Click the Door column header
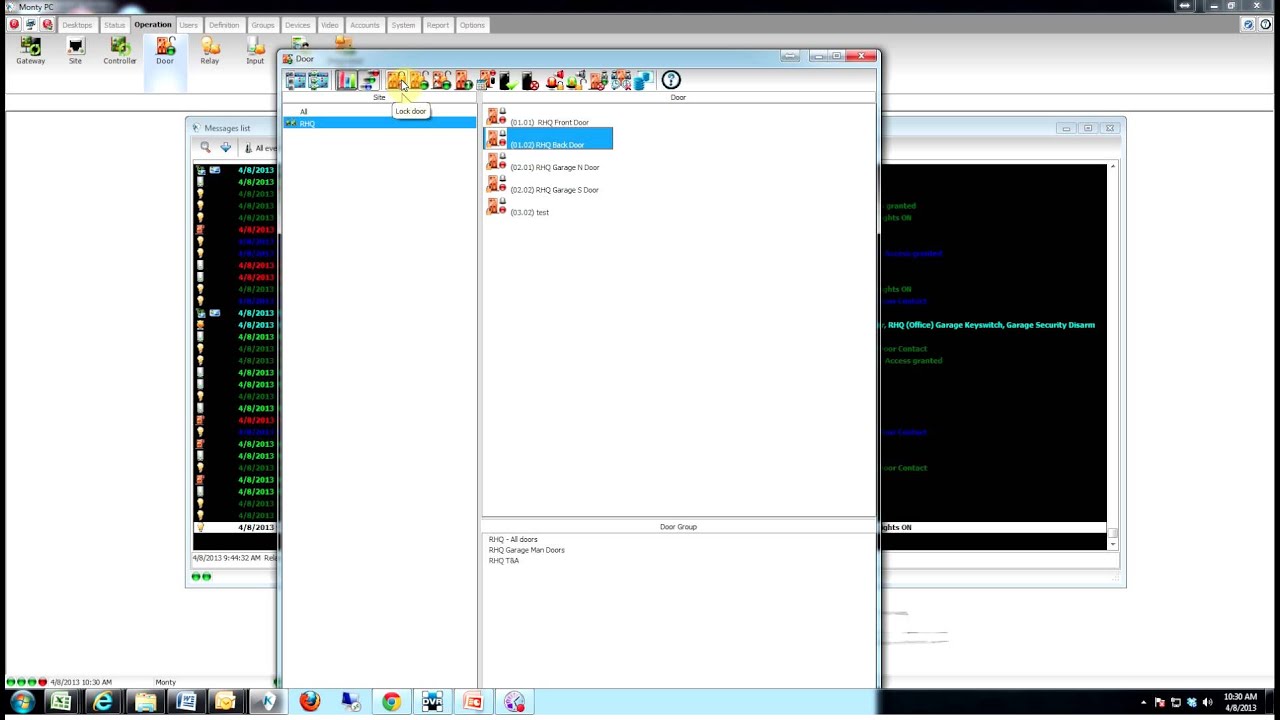Image resolution: width=1280 pixels, height=720 pixels. [x=678, y=97]
